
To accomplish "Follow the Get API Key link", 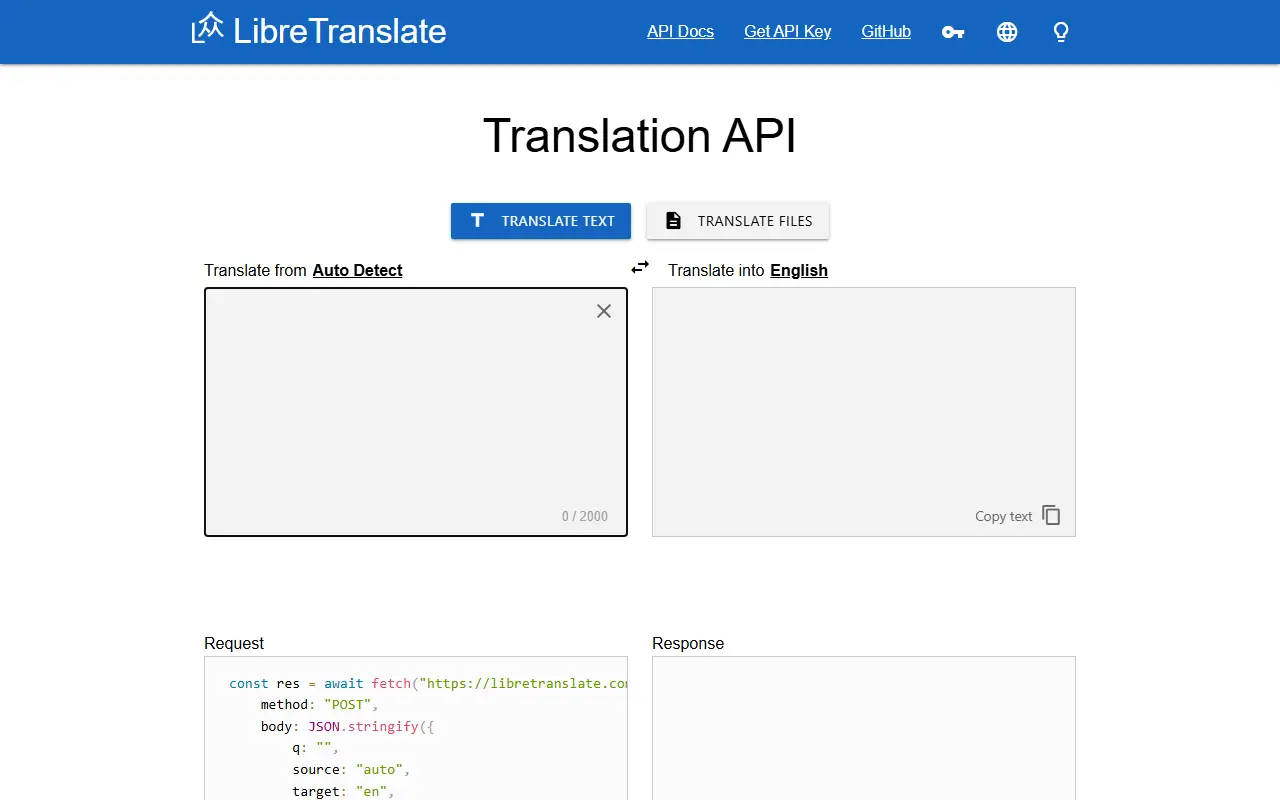I will (x=788, y=31).
